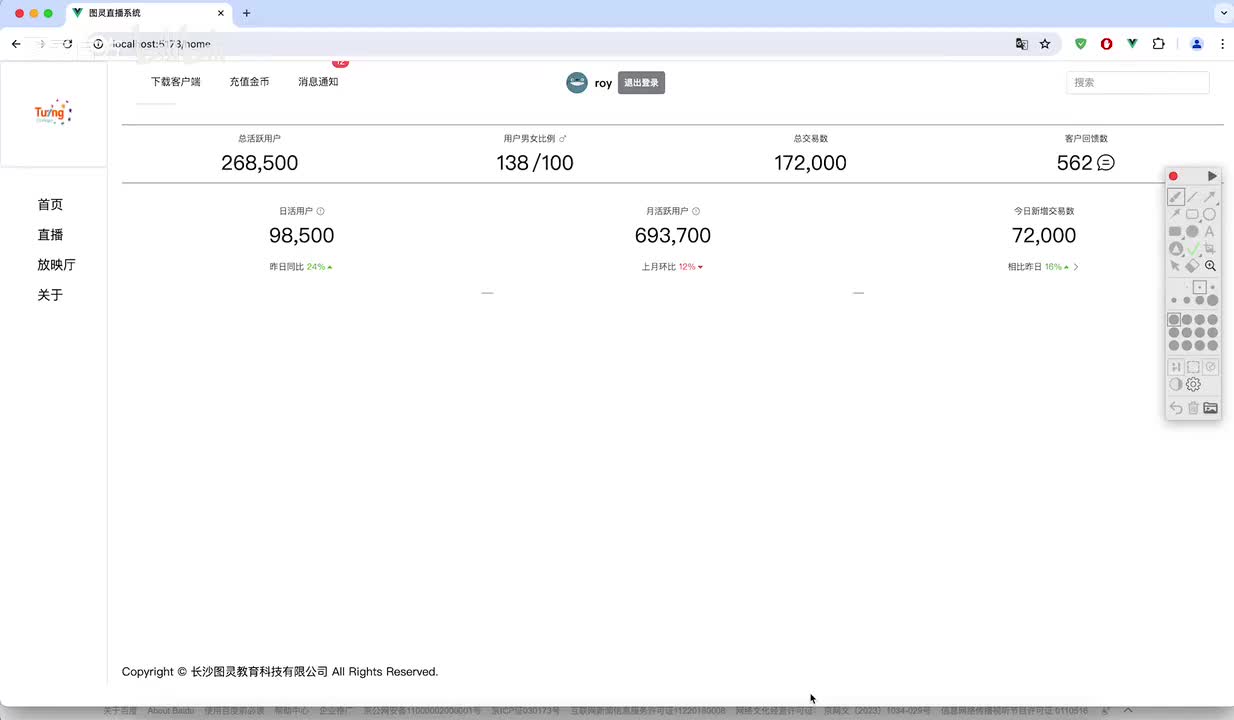Click the 98,500 daily users value
Screen dimensions: 1234x720
(302, 236)
